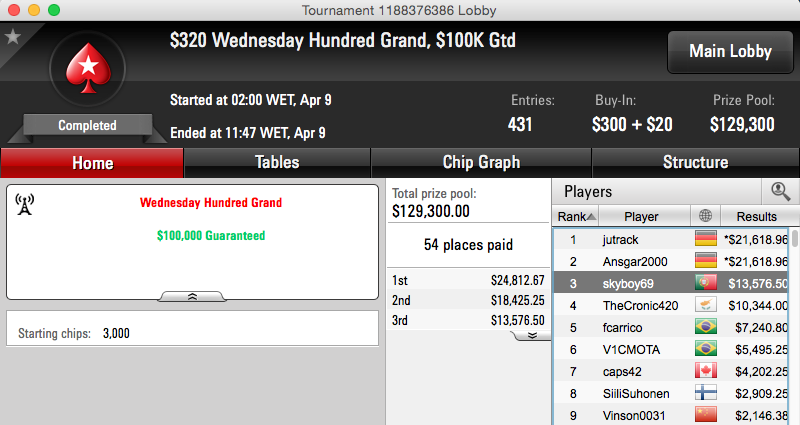This screenshot has height=425, width=800.
Task: Click the broadcast antenna icon
Action: tap(24, 204)
